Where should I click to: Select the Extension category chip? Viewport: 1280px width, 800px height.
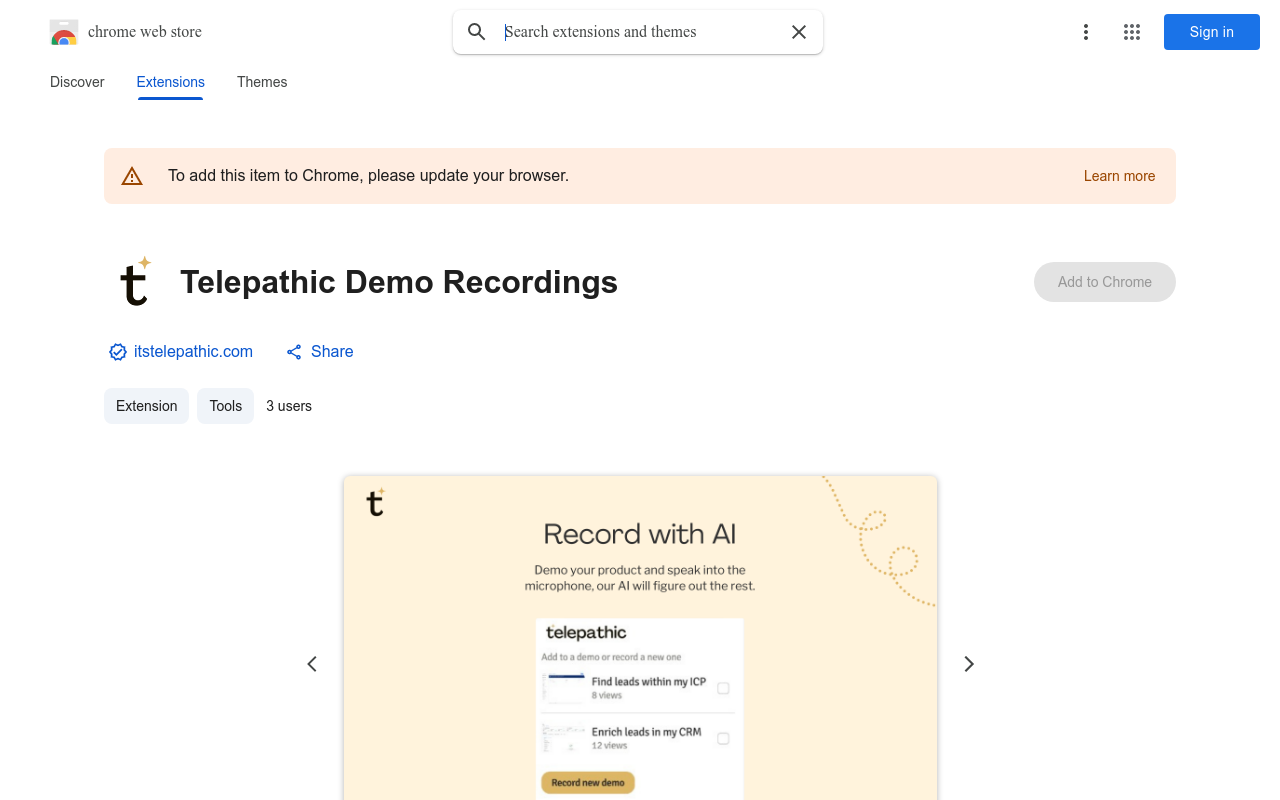[146, 406]
